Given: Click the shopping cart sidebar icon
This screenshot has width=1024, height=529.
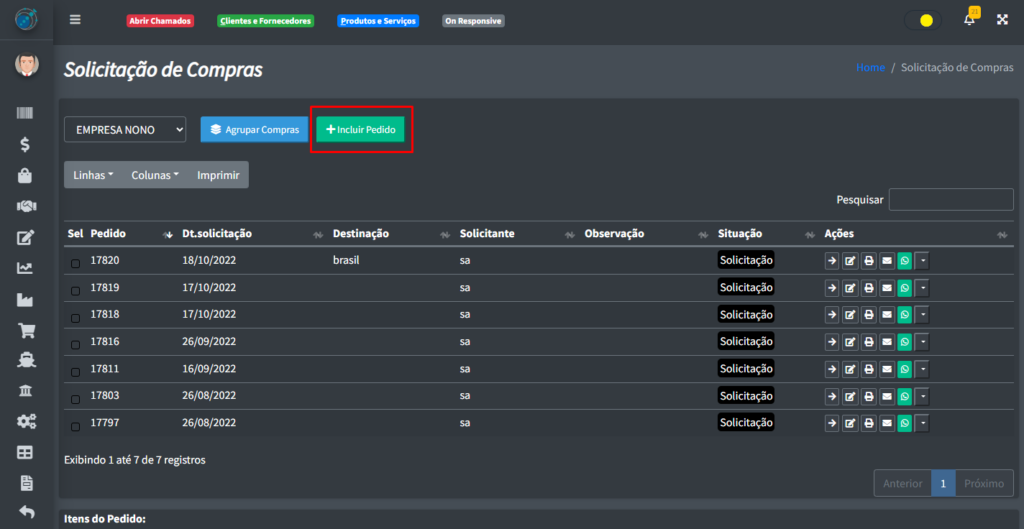Looking at the screenshot, I should point(26,331).
